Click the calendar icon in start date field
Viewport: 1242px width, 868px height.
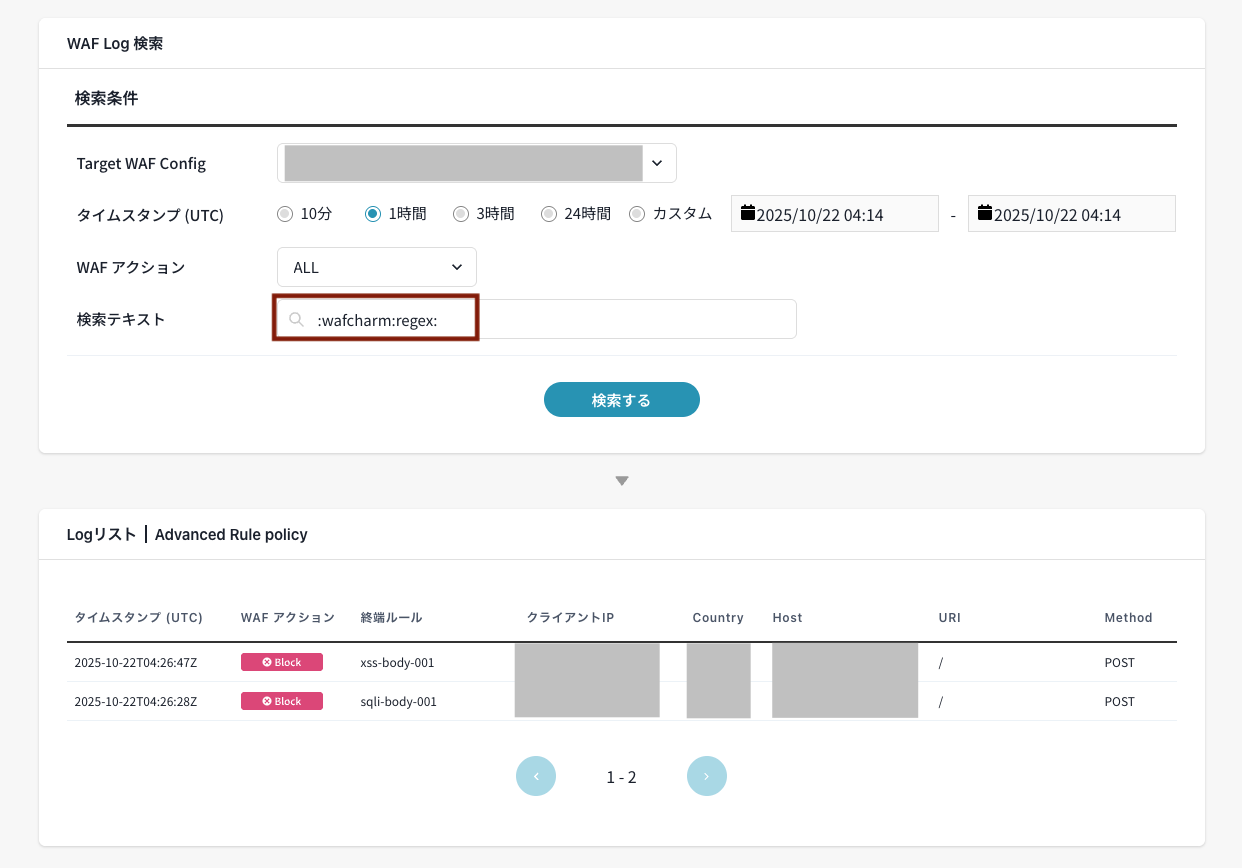point(748,213)
